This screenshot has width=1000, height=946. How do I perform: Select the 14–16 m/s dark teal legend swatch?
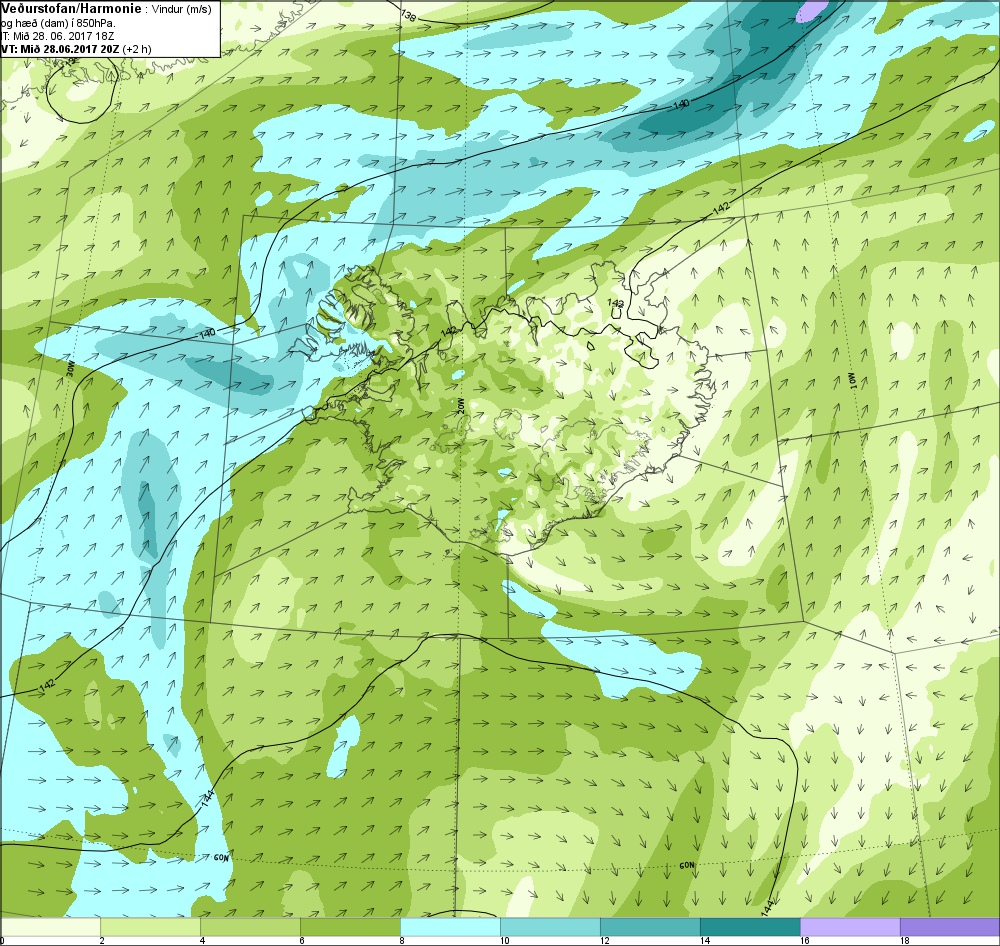tap(750, 926)
